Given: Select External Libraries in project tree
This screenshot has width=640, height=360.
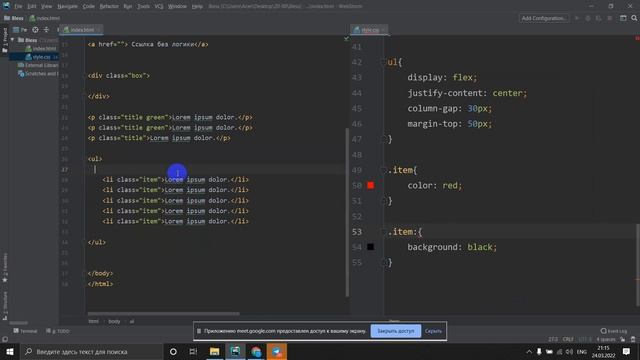Looking at the screenshot, I should click(x=38, y=65).
